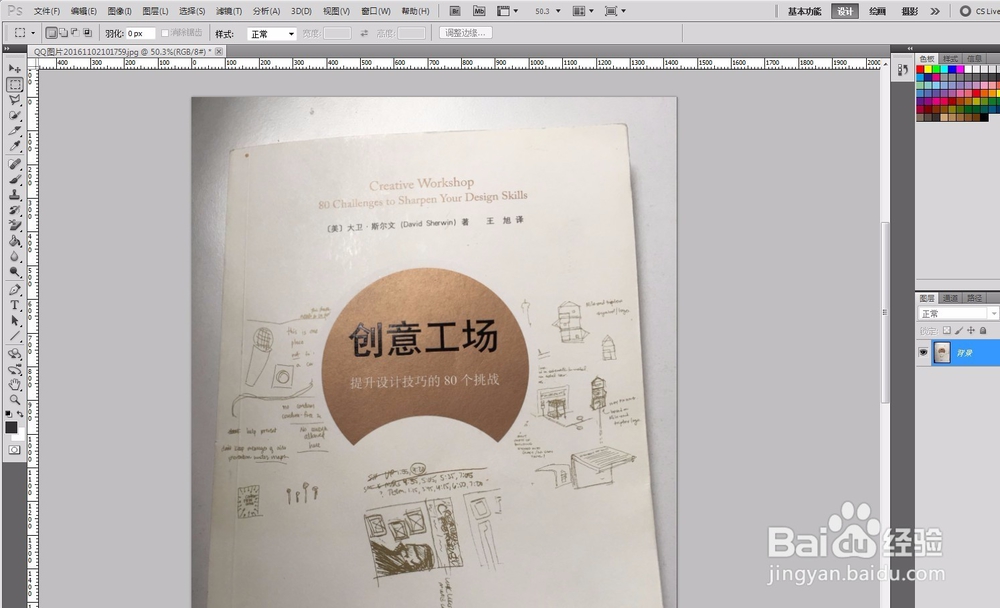1000x608 pixels.
Task: Select the Brush tool
Action: [x=14, y=179]
